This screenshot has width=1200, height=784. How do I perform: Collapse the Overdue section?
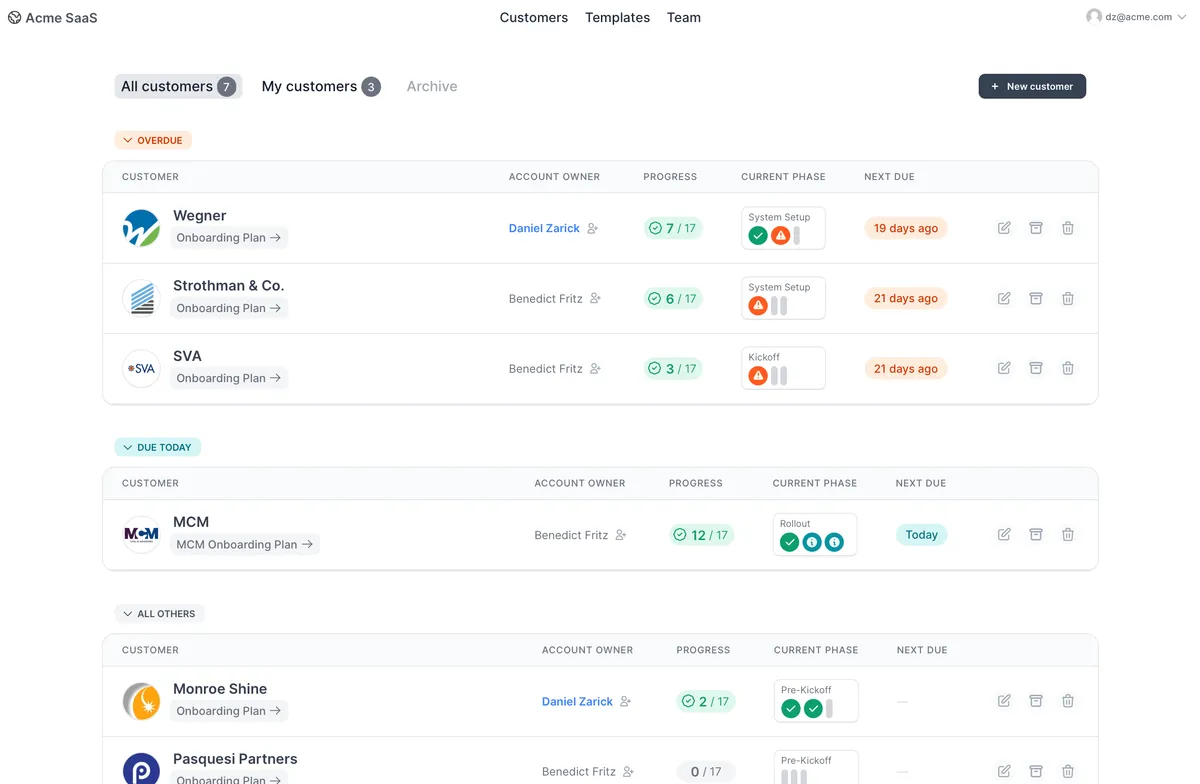pos(153,141)
